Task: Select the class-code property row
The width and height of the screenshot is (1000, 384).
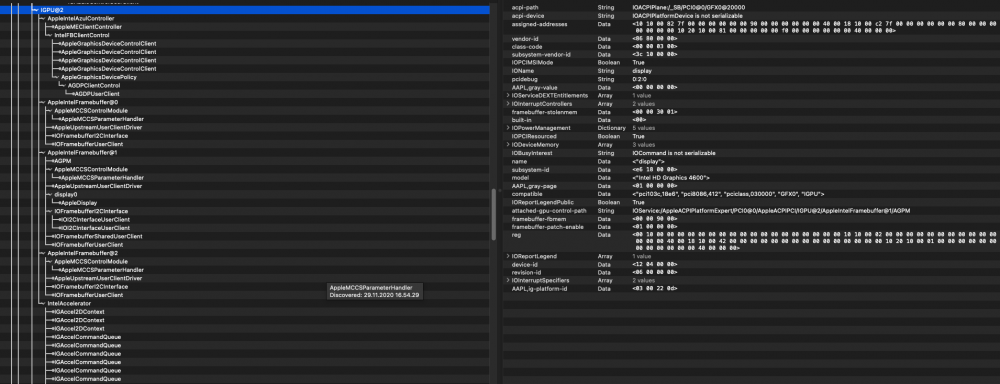Action: [x=751, y=47]
